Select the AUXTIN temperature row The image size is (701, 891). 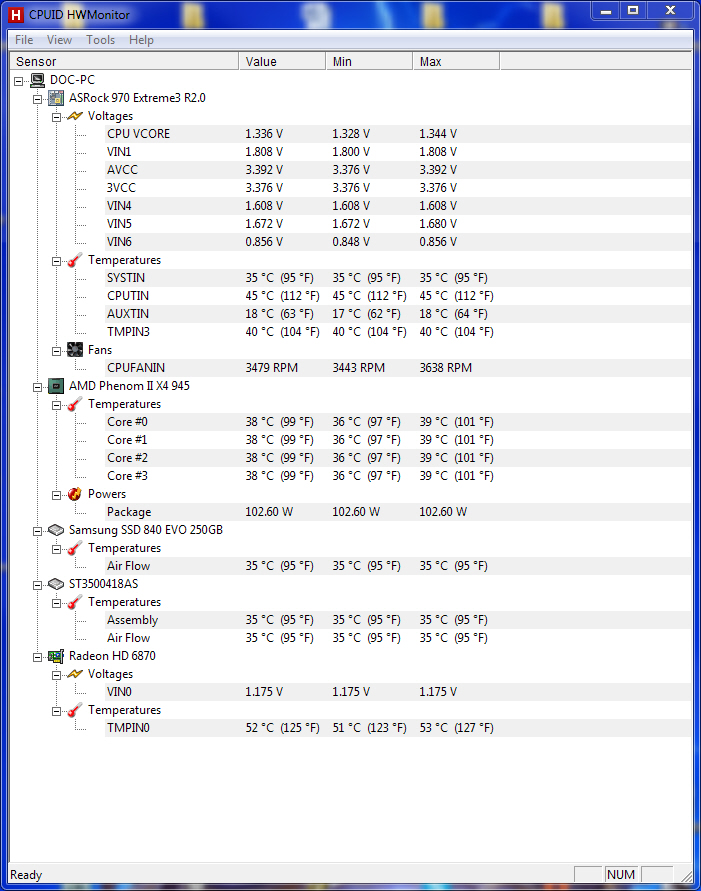(x=398, y=314)
